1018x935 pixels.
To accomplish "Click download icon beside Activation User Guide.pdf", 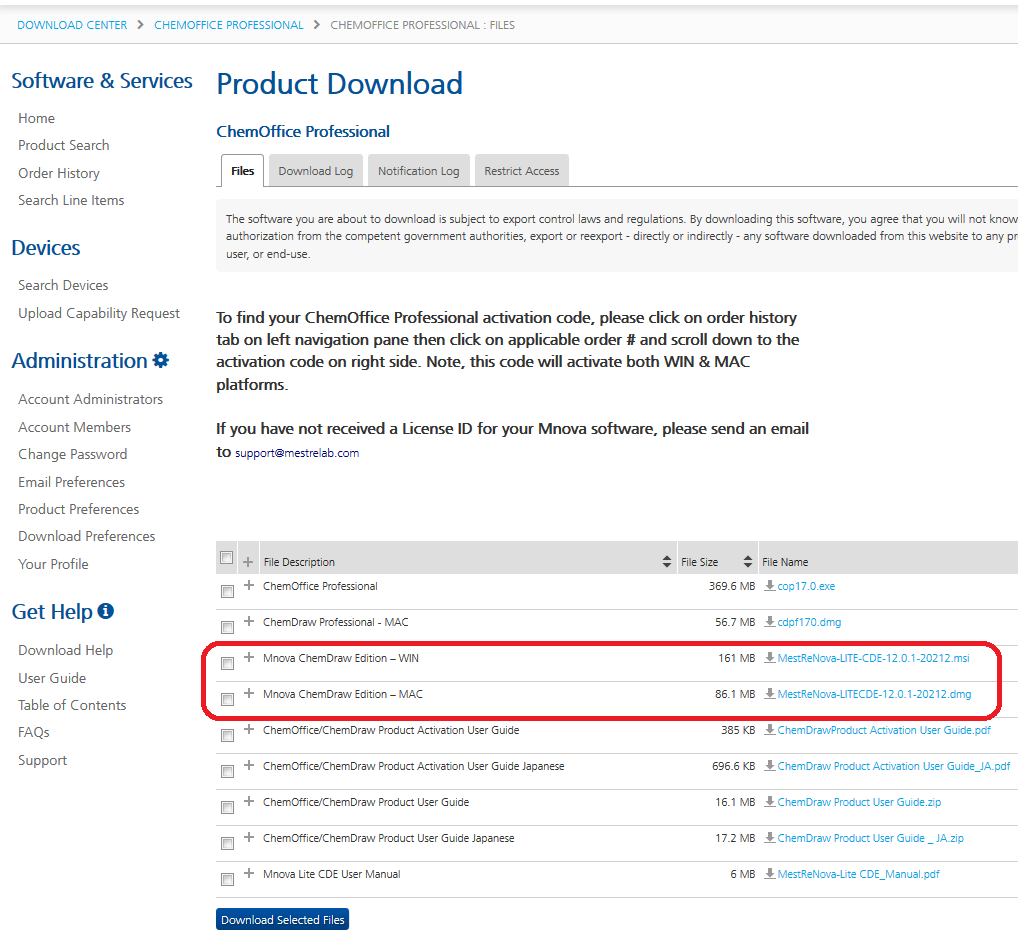I will [769, 730].
